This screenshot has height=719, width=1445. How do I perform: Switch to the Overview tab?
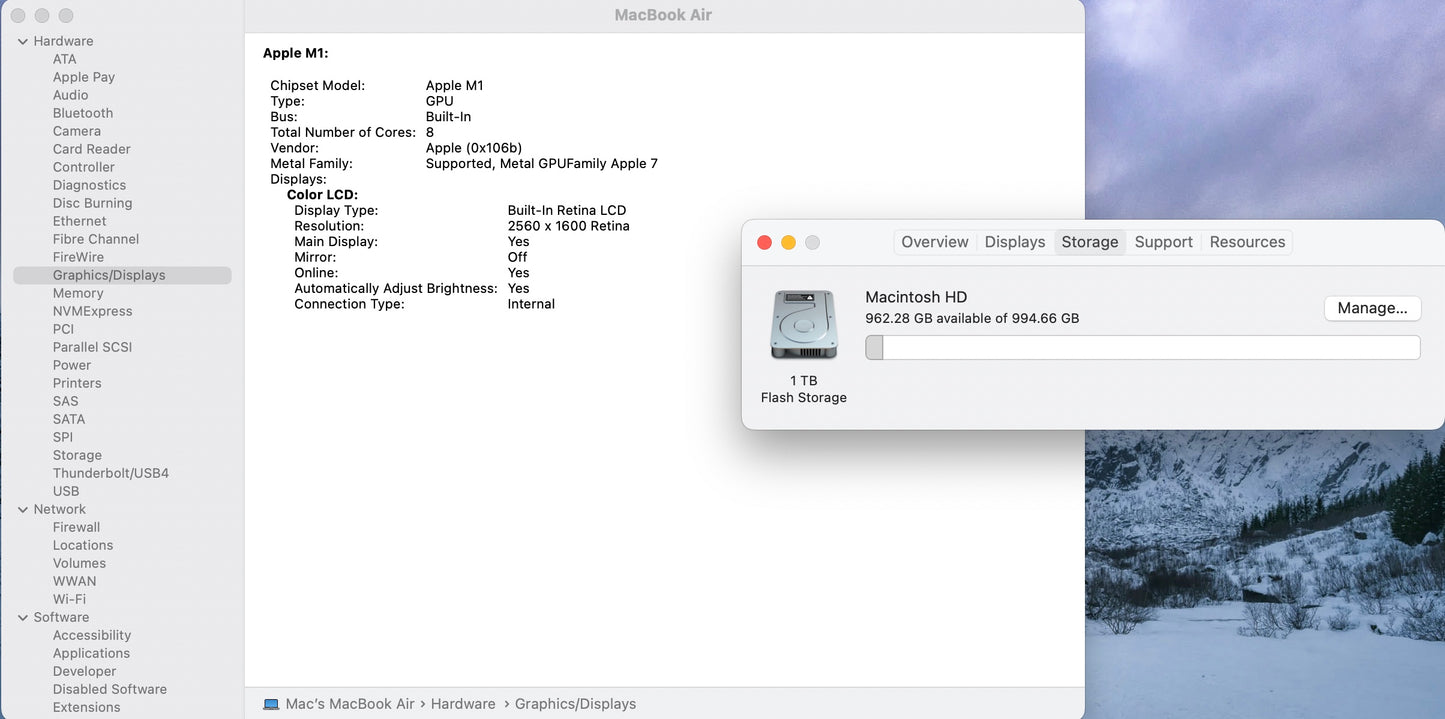coord(934,242)
